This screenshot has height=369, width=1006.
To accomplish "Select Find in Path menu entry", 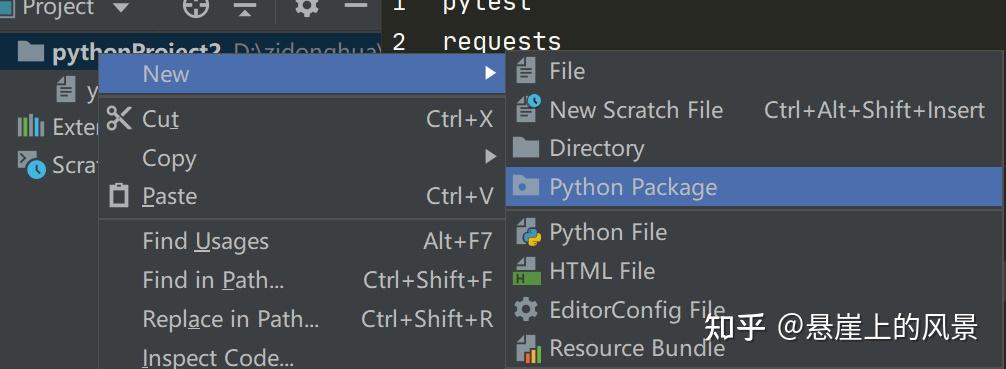I will 302,280.
